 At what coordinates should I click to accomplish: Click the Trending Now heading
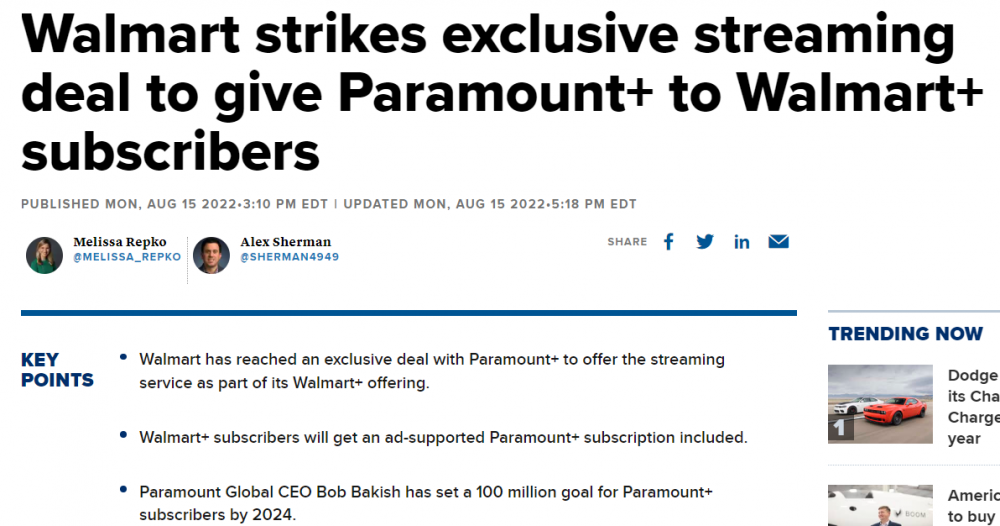(905, 334)
